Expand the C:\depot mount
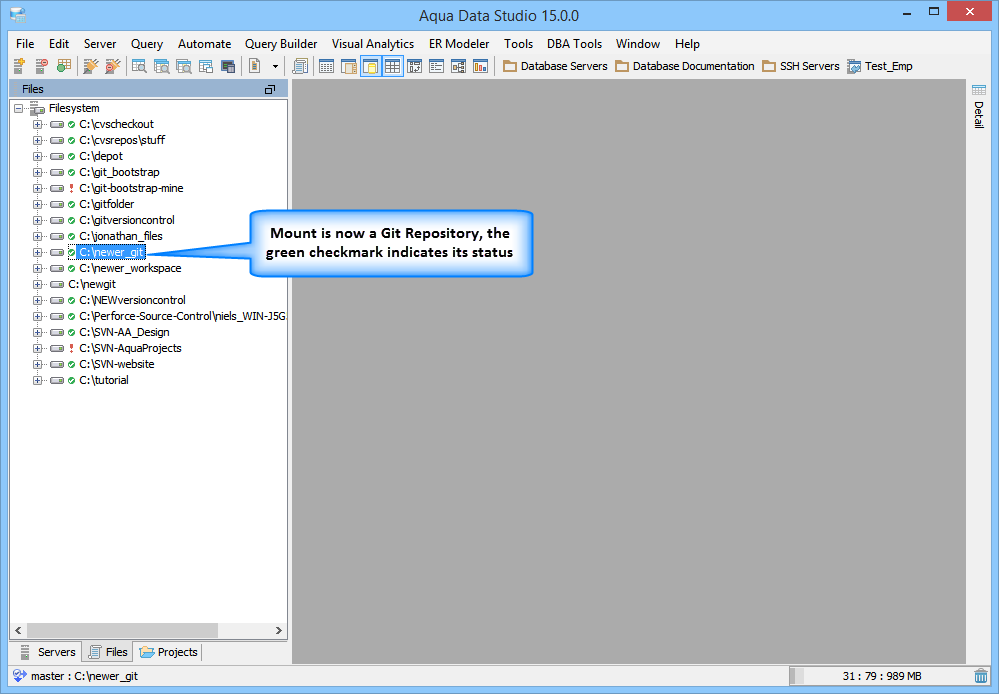 38,156
